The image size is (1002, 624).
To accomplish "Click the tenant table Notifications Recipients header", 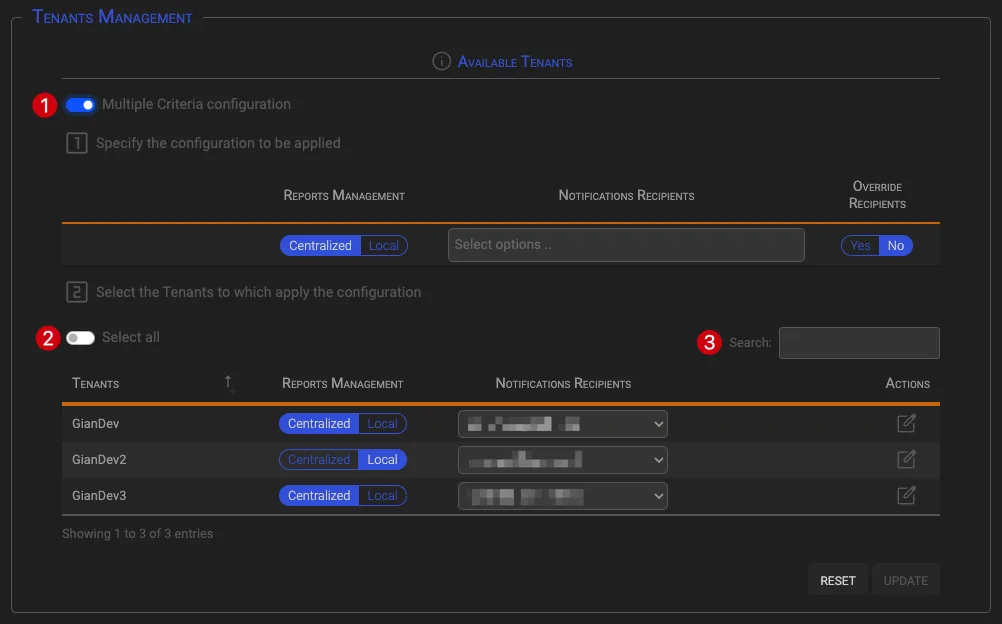I will tap(563, 384).
